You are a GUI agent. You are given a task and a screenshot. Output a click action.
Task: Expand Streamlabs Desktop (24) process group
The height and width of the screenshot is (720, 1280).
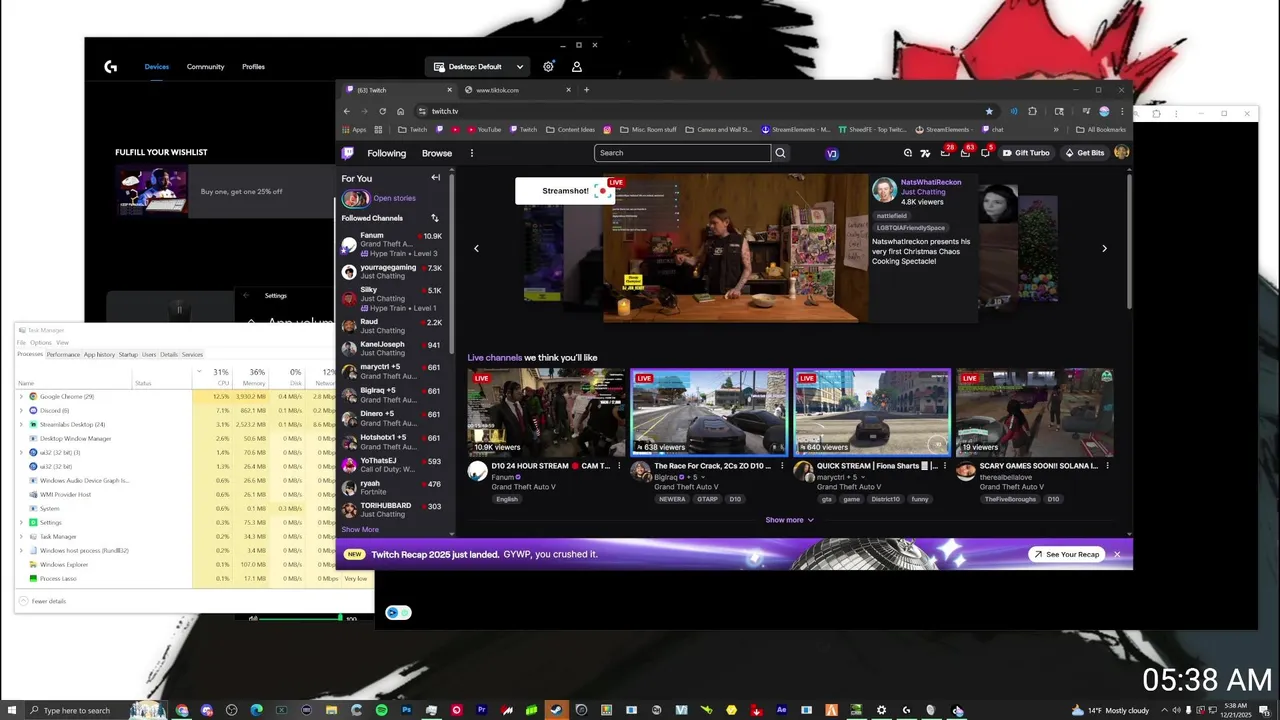pos(21,424)
